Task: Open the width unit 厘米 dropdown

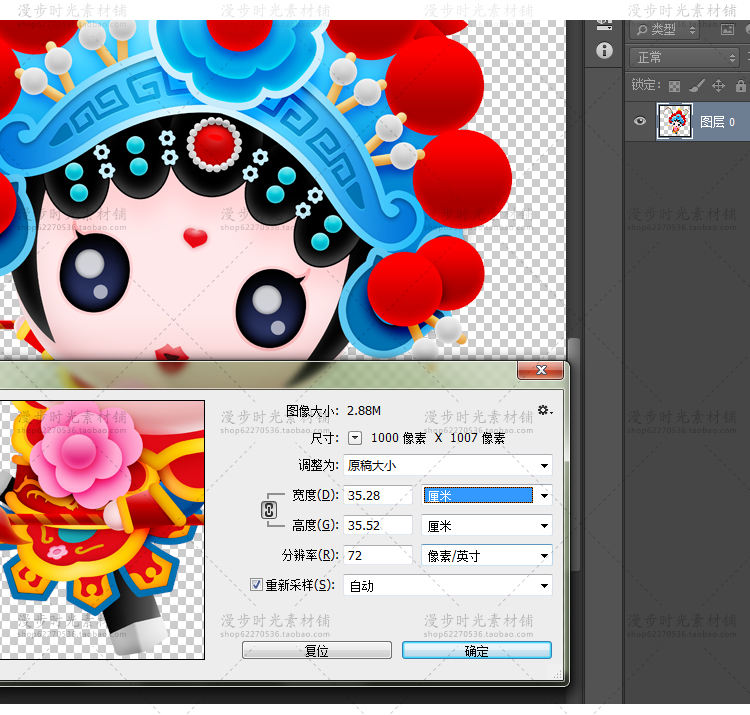Action: tap(488, 495)
